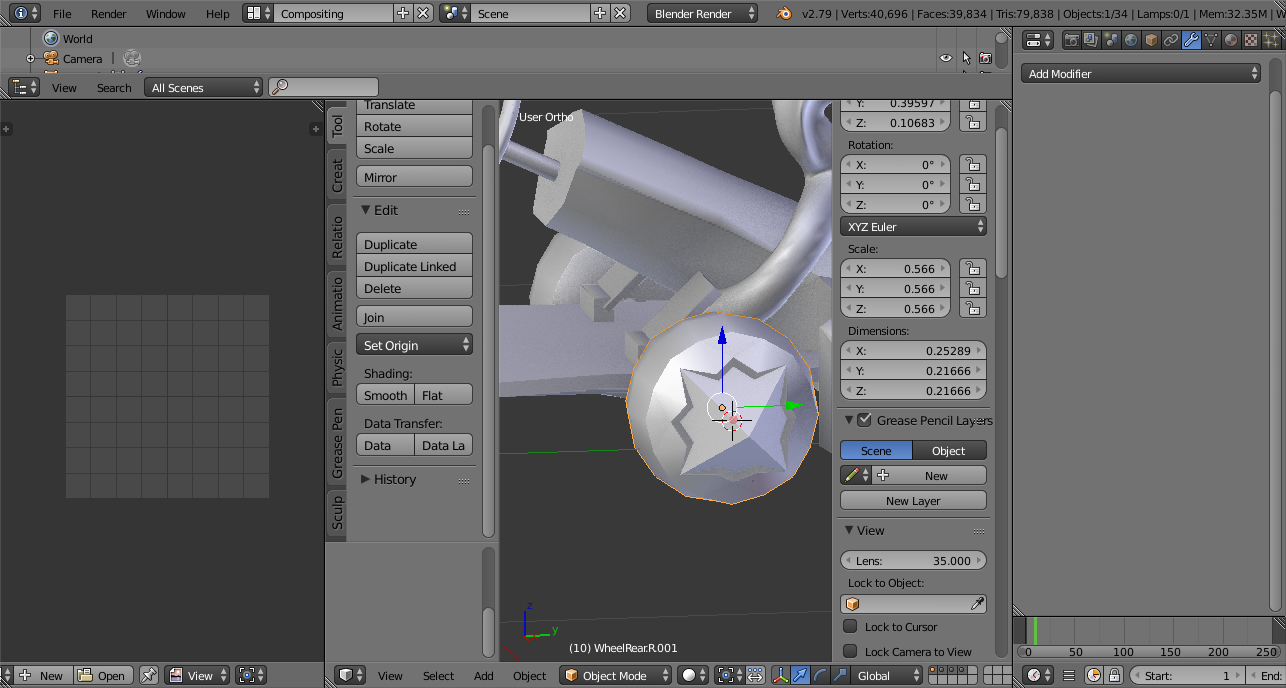Open the Render menu
This screenshot has height=688, width=1286.
[108, 14]
